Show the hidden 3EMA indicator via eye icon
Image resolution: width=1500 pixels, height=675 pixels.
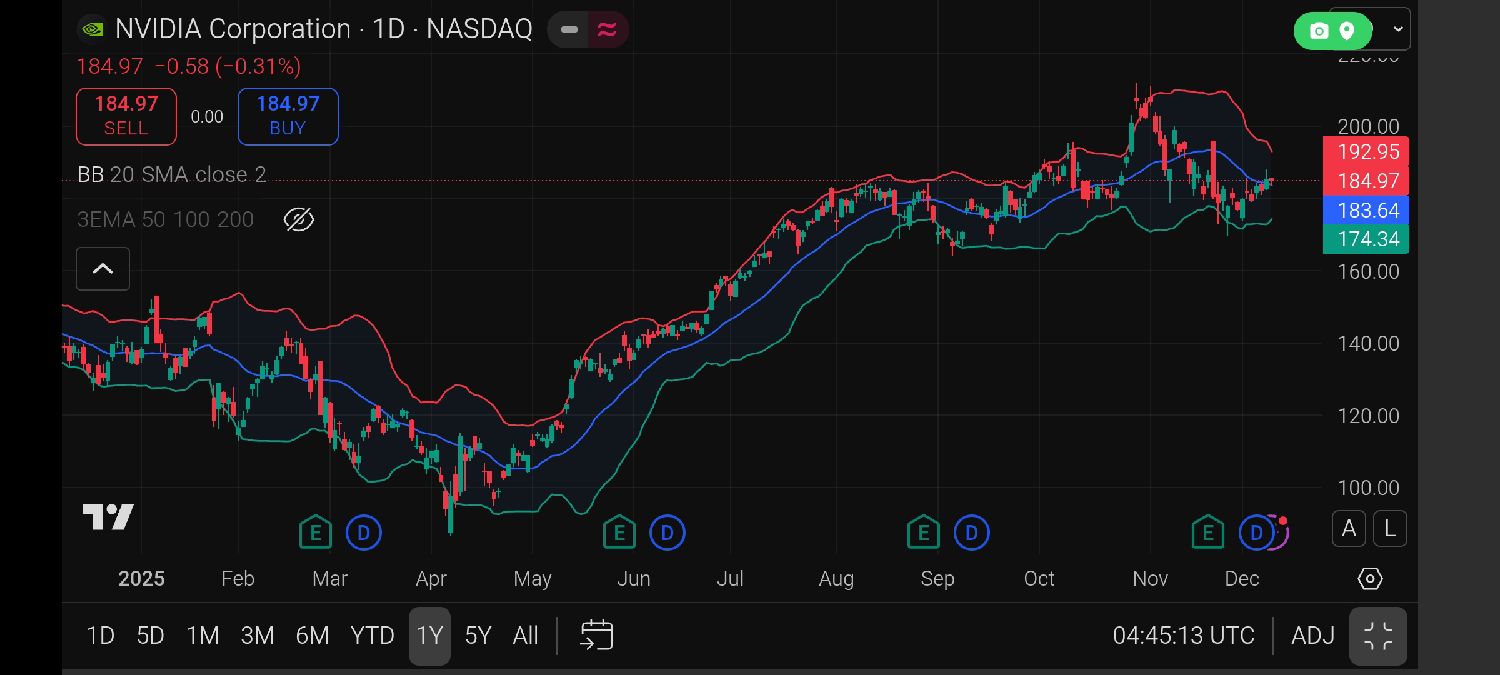(x=299, y=220)
